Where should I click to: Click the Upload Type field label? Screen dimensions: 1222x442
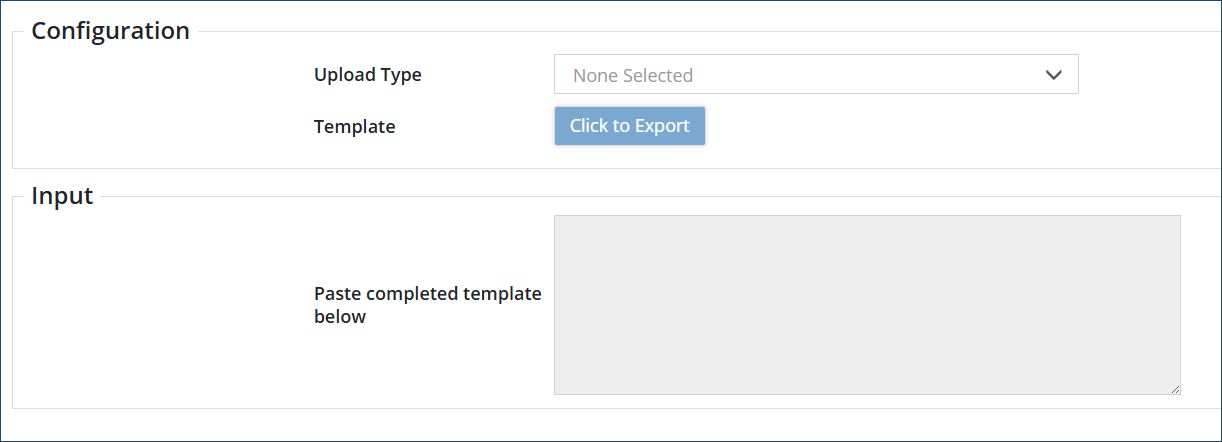tap(367, 75)
